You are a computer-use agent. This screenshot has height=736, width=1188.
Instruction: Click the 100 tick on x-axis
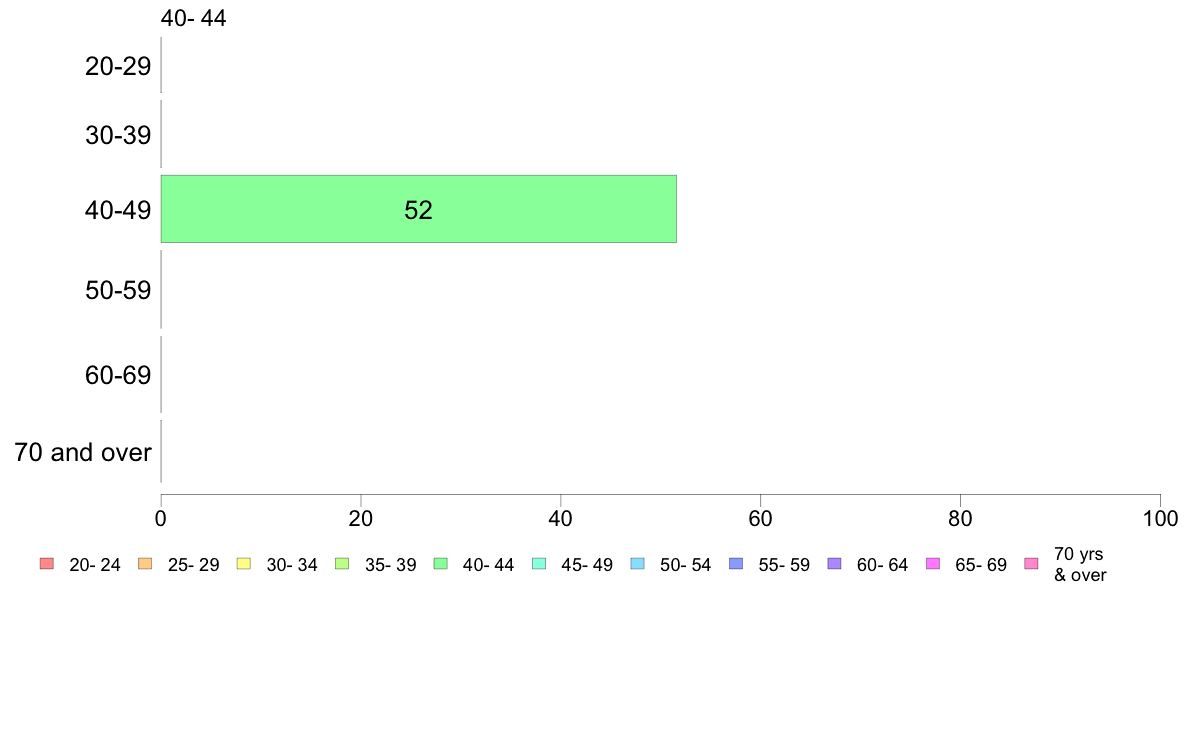[x=1160, y=518]
